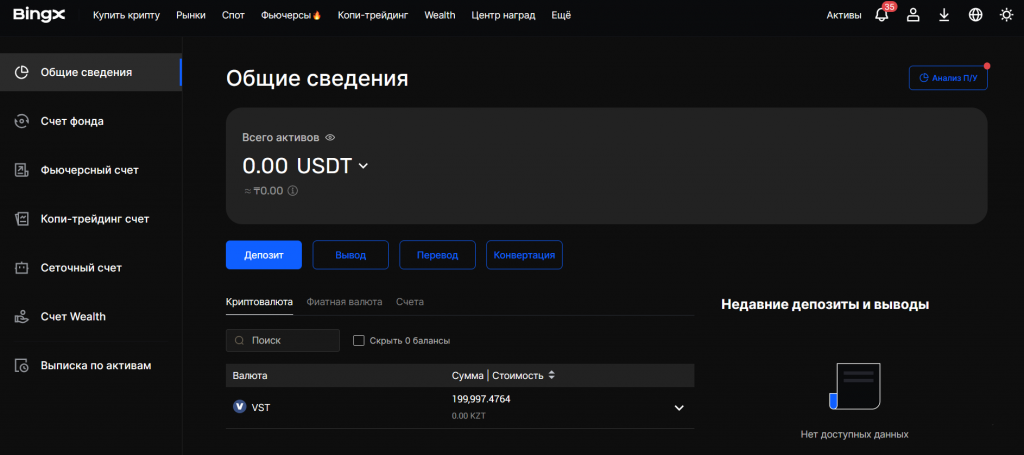The height and width of the screenshot is (455, 1024).
Task: Click the Сеточный счет robot icon
Action: [x=22, y=268]
